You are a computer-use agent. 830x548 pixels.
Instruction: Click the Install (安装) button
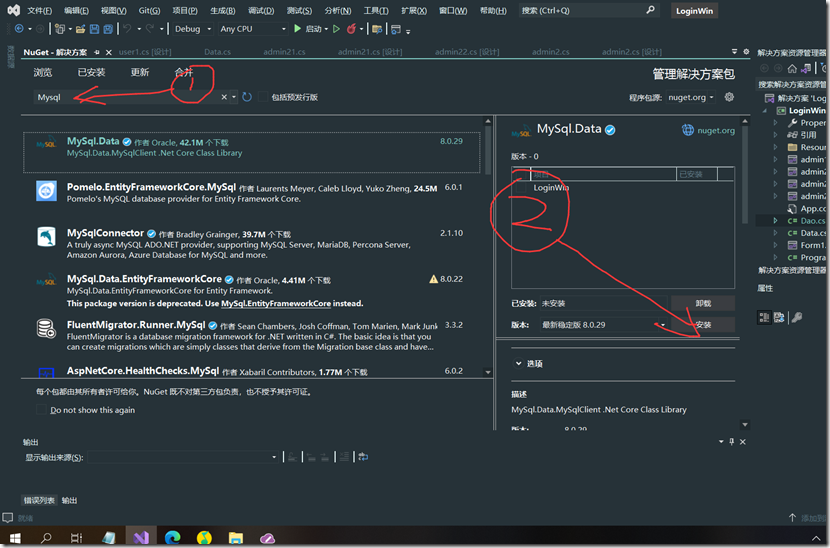click(x=703, y=325)
